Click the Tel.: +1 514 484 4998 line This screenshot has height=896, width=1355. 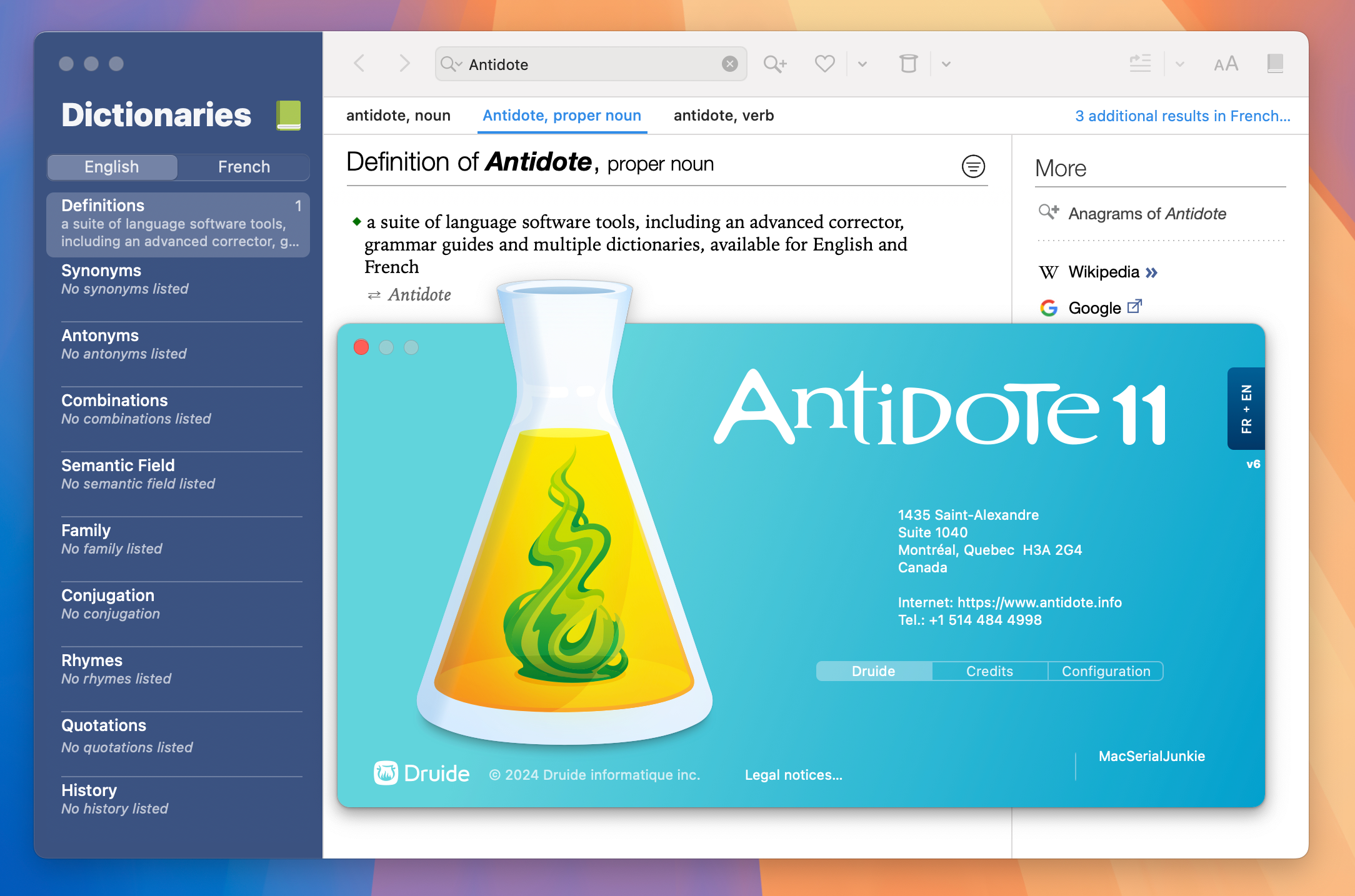tap(970, 620)
